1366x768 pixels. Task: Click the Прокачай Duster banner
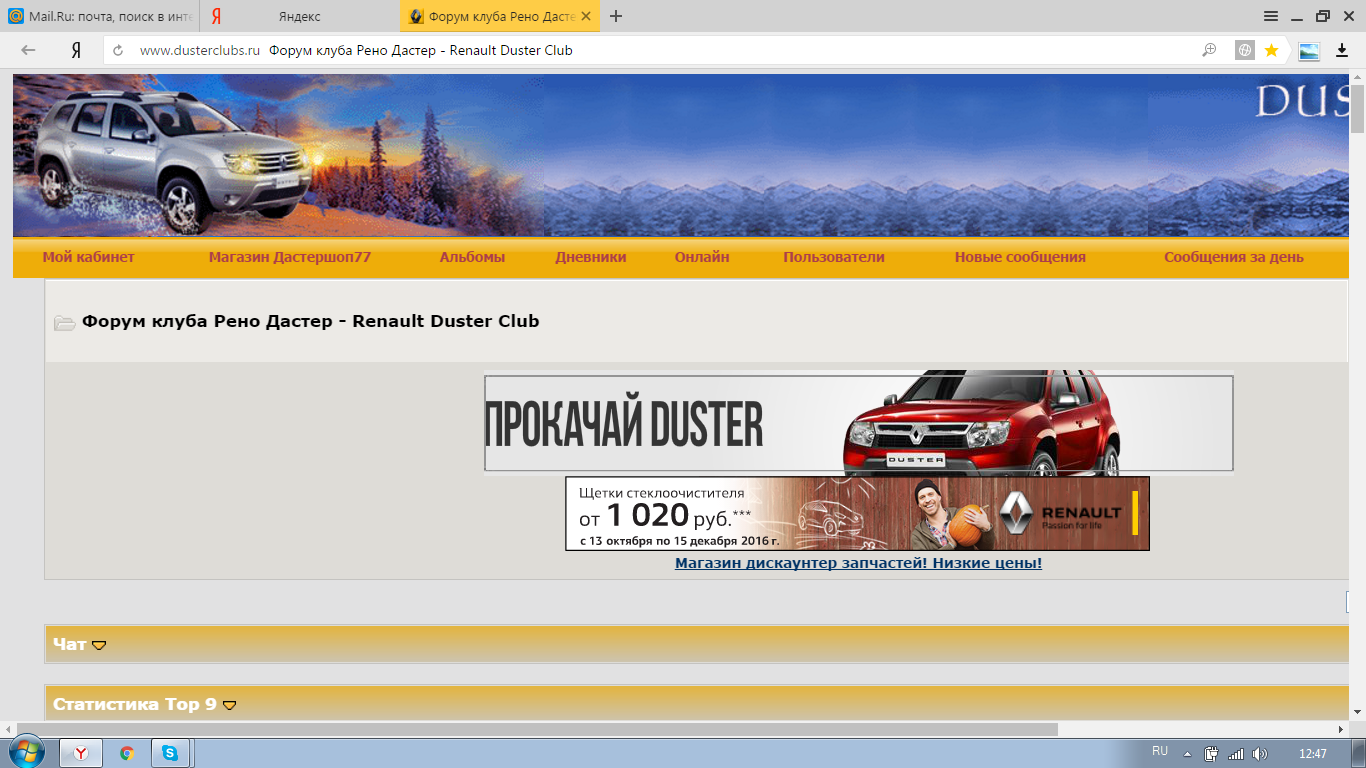pos(859,423)
